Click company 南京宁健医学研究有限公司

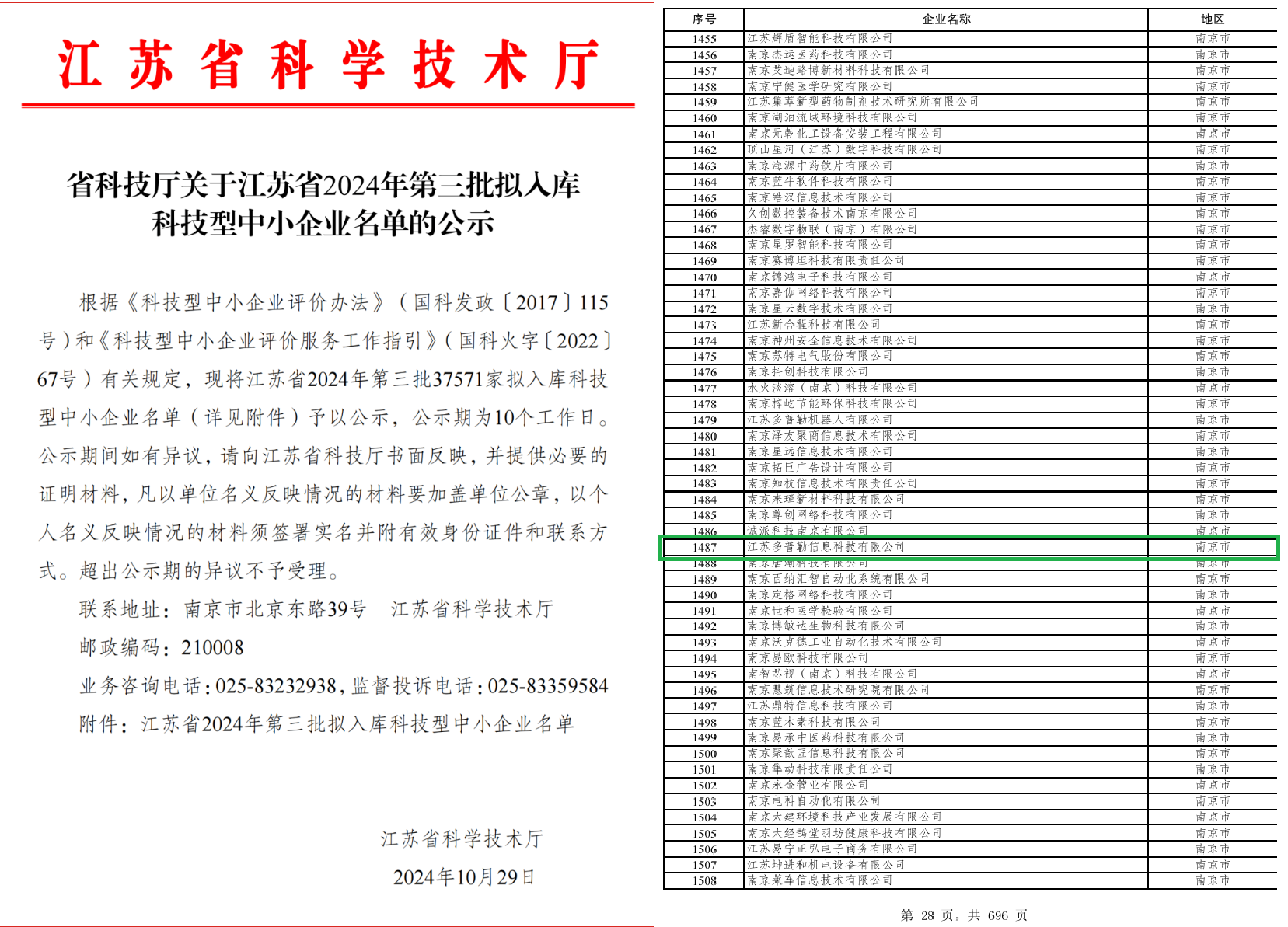pos(820,86)
